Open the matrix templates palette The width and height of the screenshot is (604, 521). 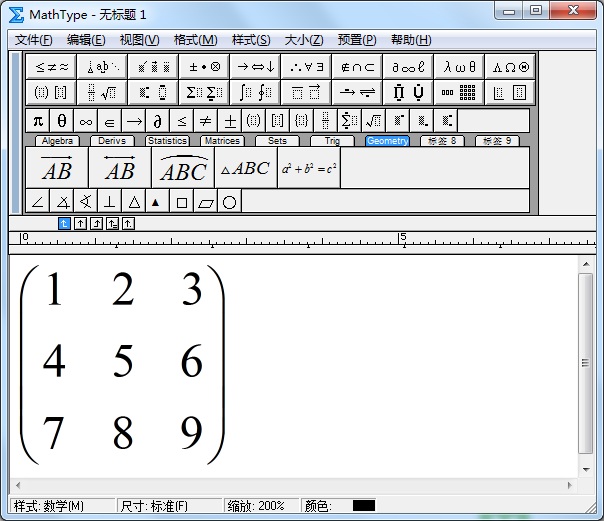tap(461, 93)
